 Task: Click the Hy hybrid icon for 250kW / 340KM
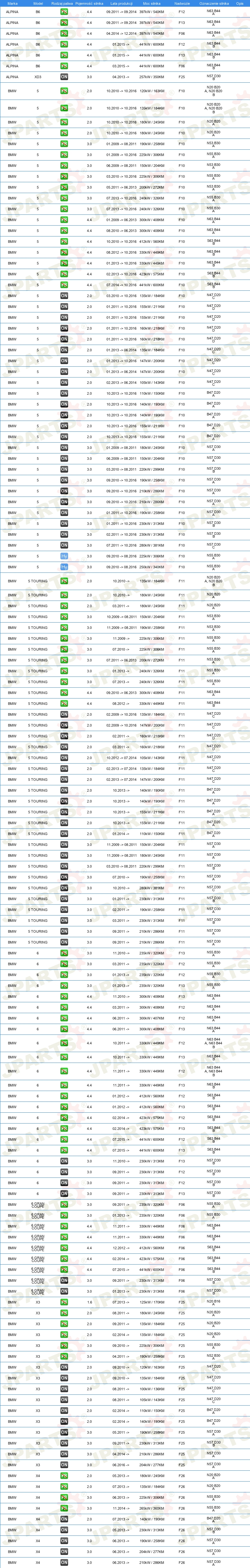[x=64, y=567]
